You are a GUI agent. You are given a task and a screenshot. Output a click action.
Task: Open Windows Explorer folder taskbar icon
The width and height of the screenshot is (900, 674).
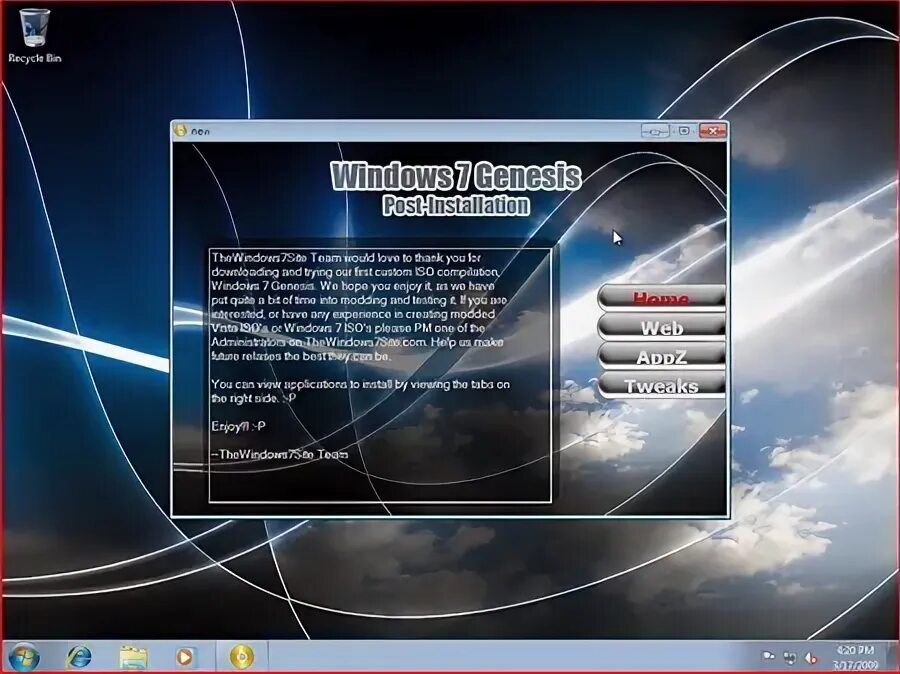click(x=133, y=657)
